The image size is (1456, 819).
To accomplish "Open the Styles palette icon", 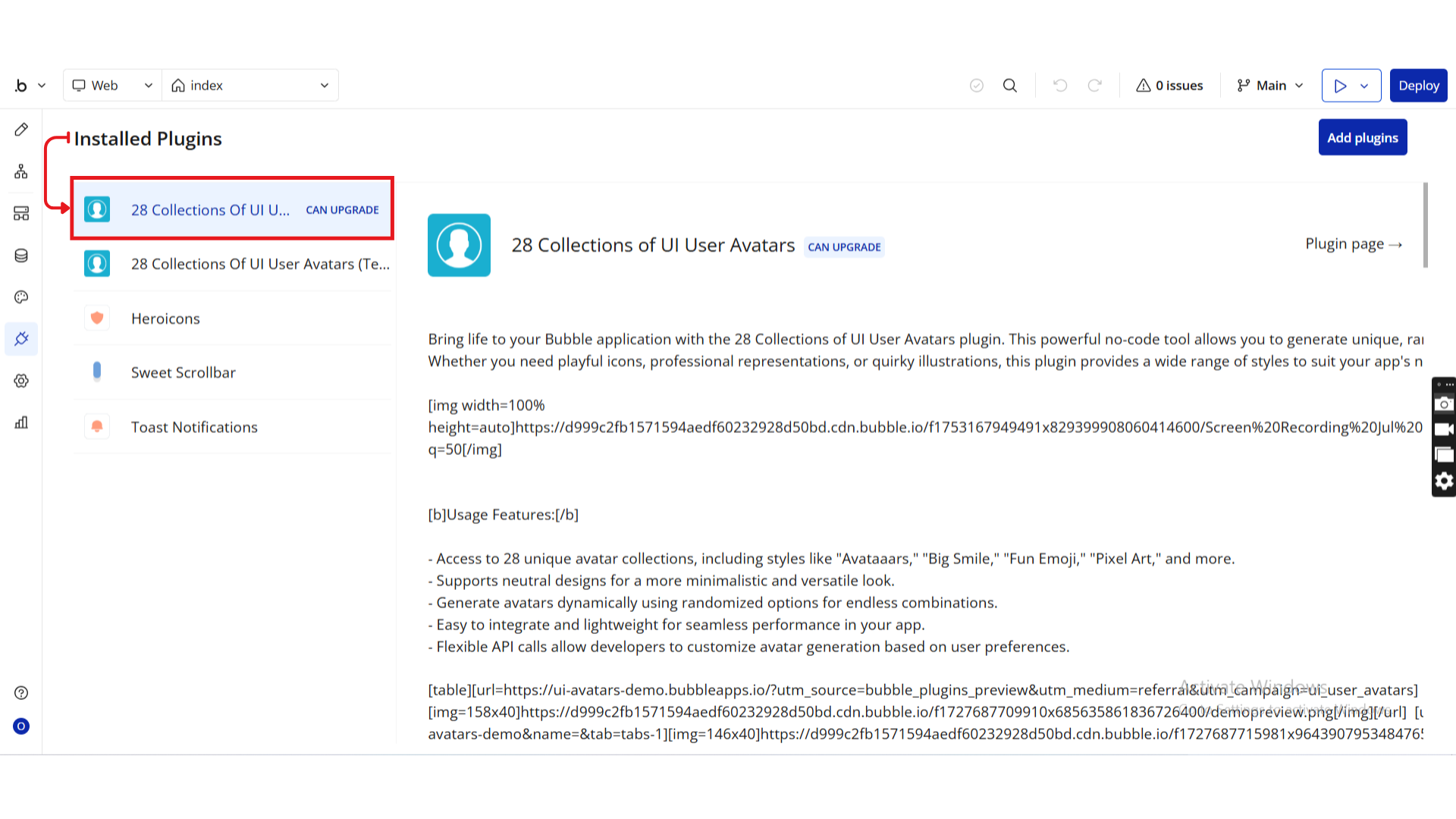I will pyautogui.click(x=21, y=297).
